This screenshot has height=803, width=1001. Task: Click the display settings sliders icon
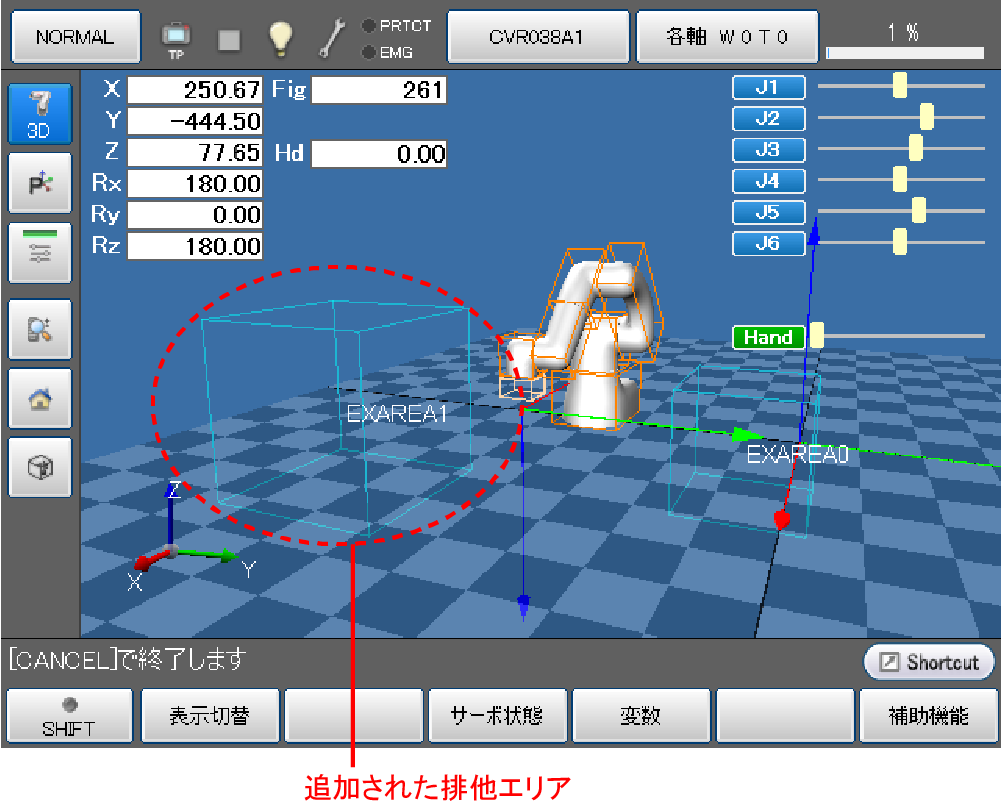click(39, 252)
